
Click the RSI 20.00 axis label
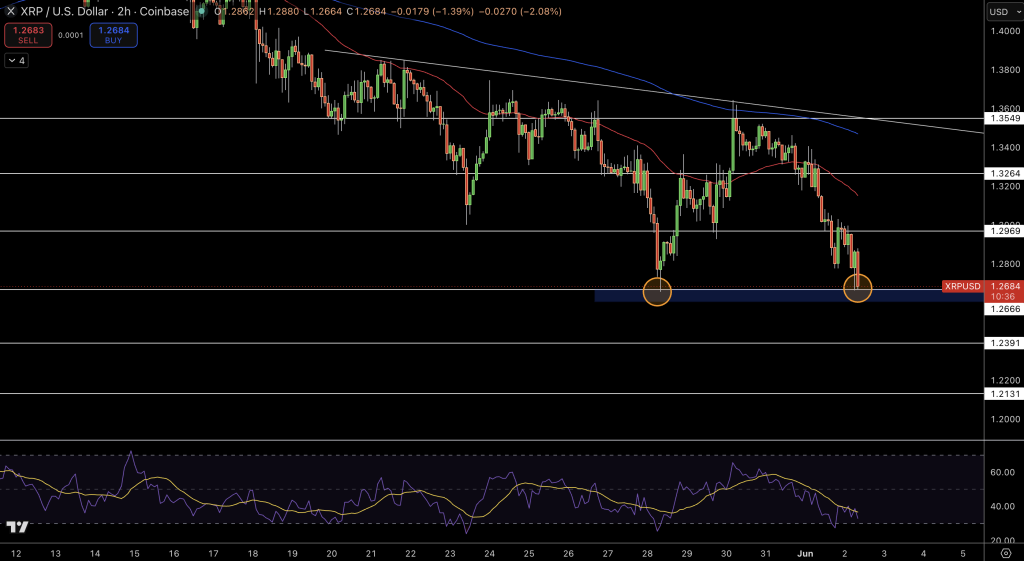click(1002, 541)
